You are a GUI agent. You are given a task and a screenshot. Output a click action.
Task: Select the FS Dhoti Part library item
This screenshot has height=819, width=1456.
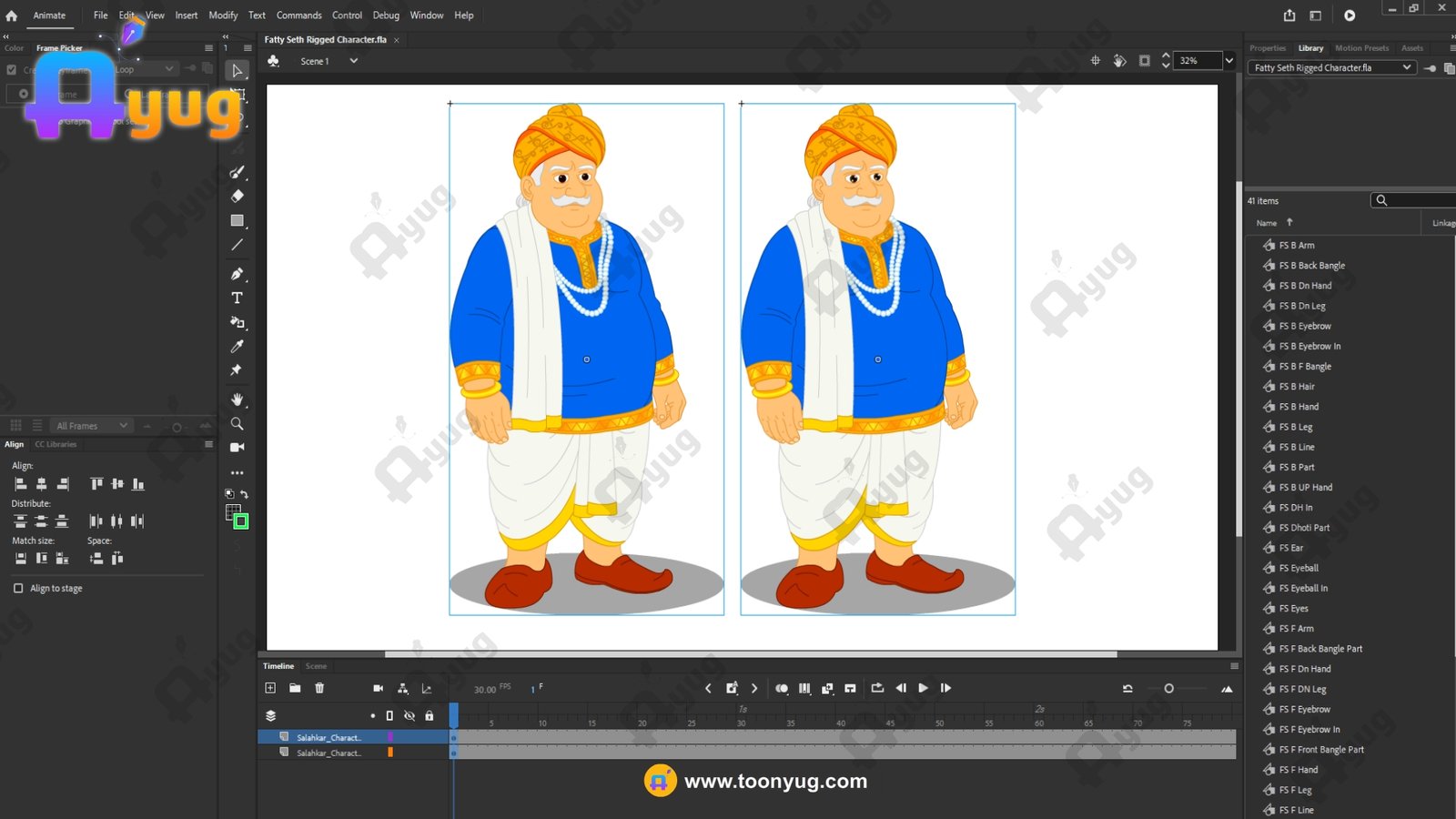pyautogui.click(x=1304, y=528)
